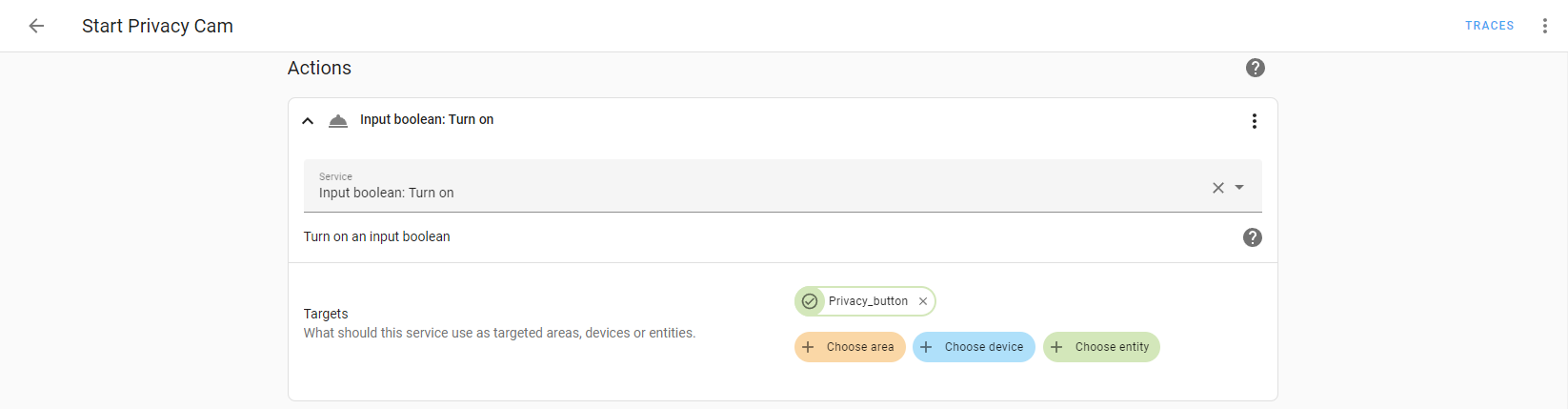Select the Privacy_button target chip label
This screenshot has height=409, width=1568.
point(868,301)
